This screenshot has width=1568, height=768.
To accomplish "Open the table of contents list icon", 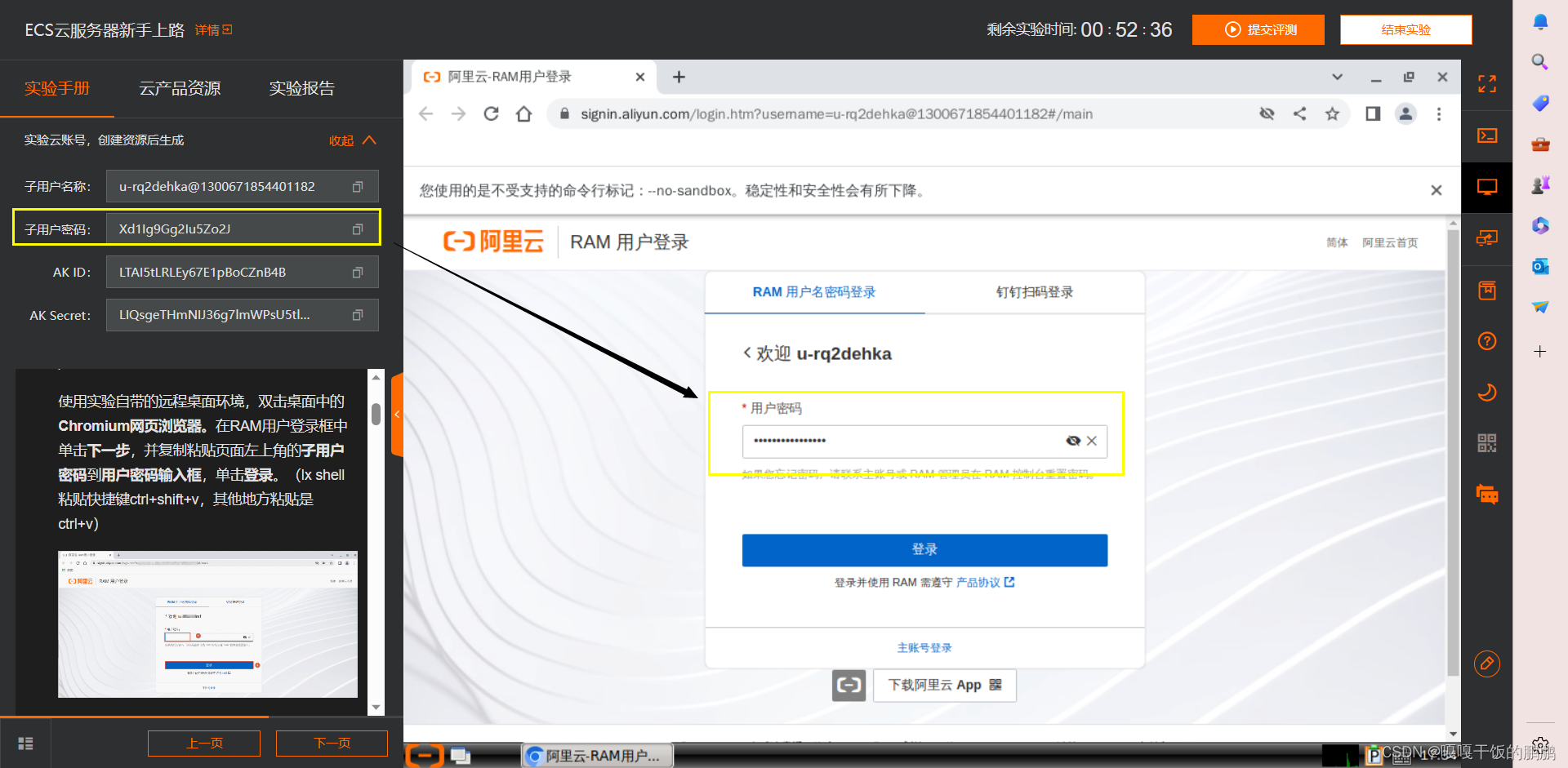I will 25,744.
